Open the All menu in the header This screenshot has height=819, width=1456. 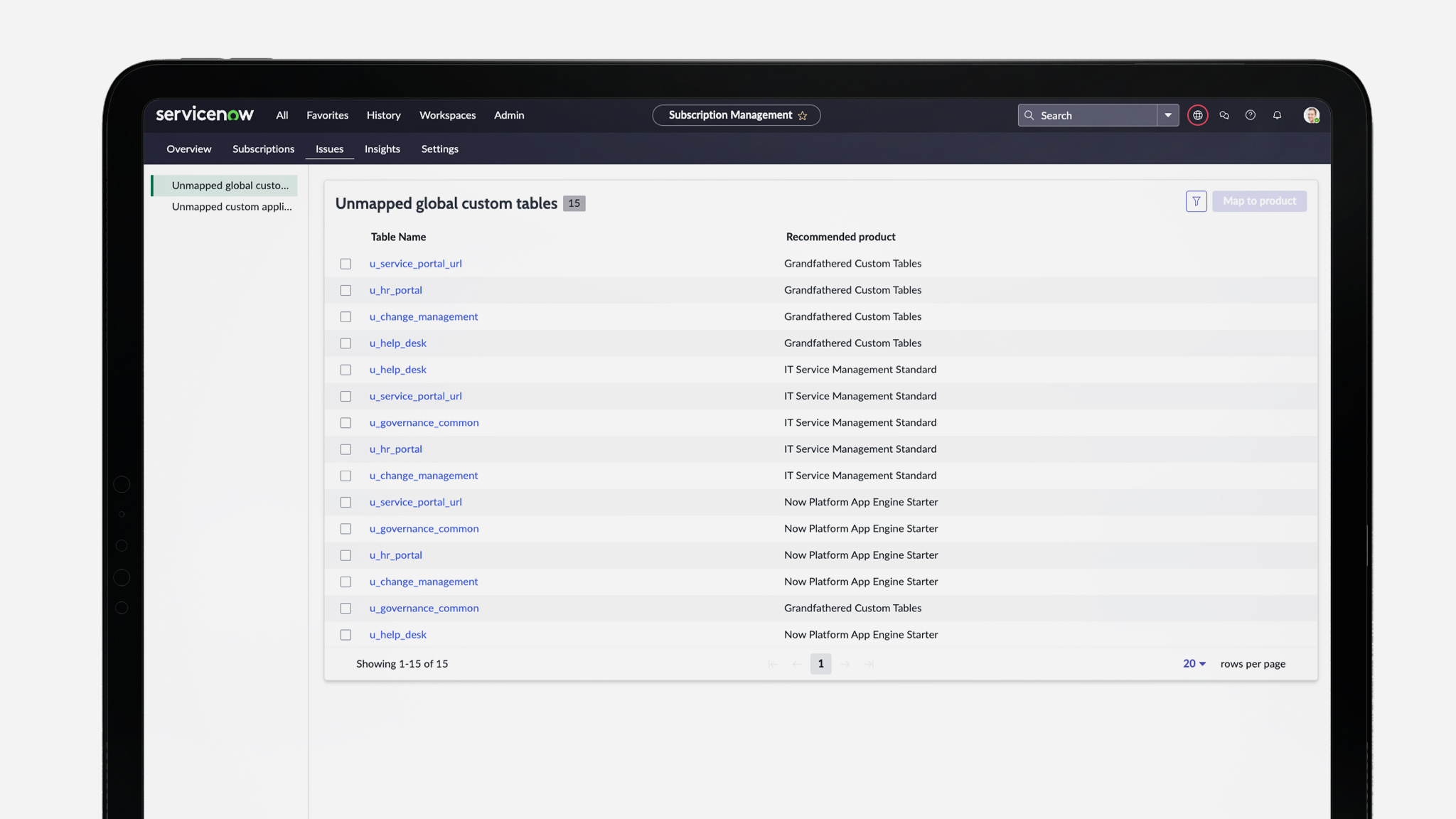[x=282, y=115]
